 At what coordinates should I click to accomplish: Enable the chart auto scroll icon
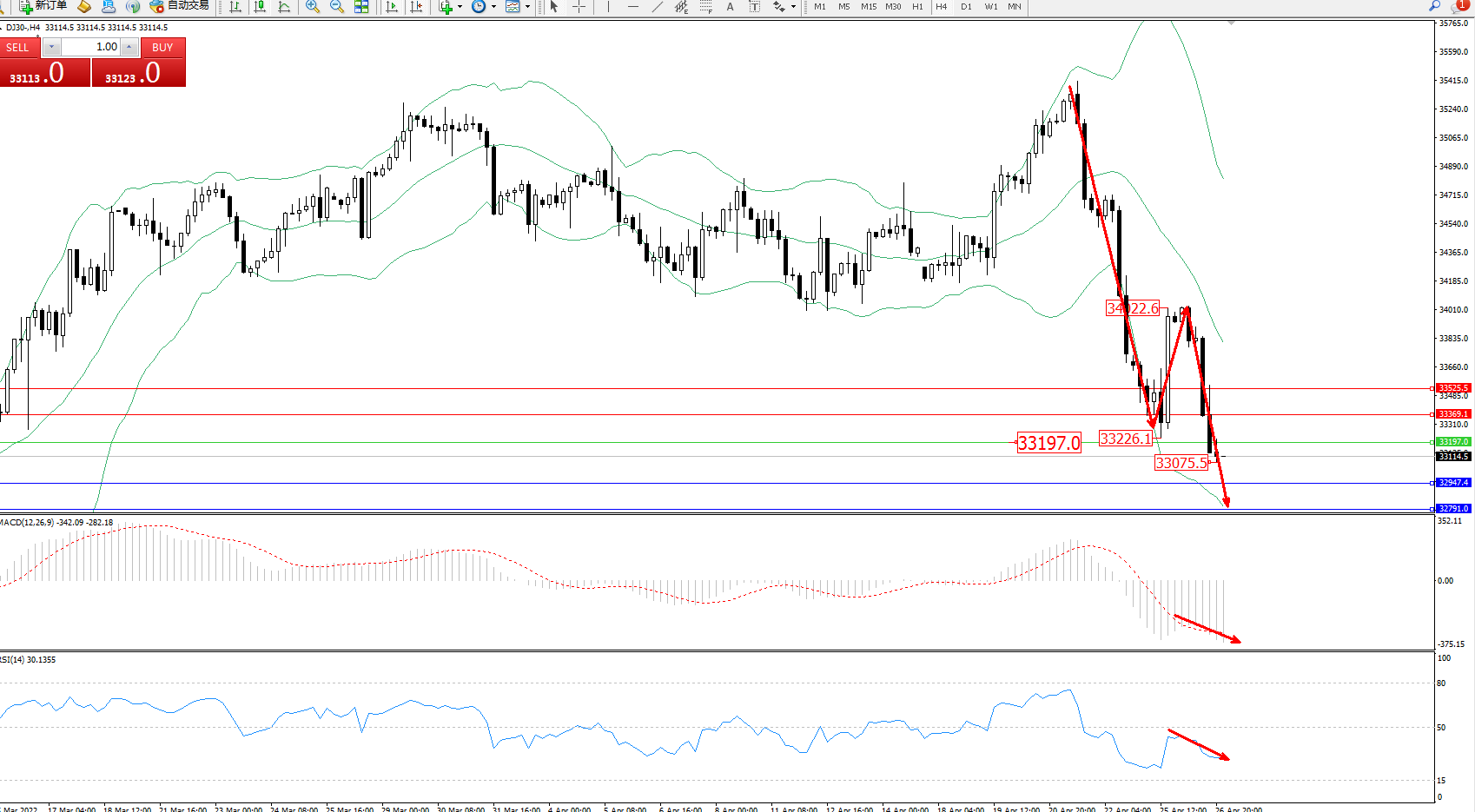click(392, 7)
